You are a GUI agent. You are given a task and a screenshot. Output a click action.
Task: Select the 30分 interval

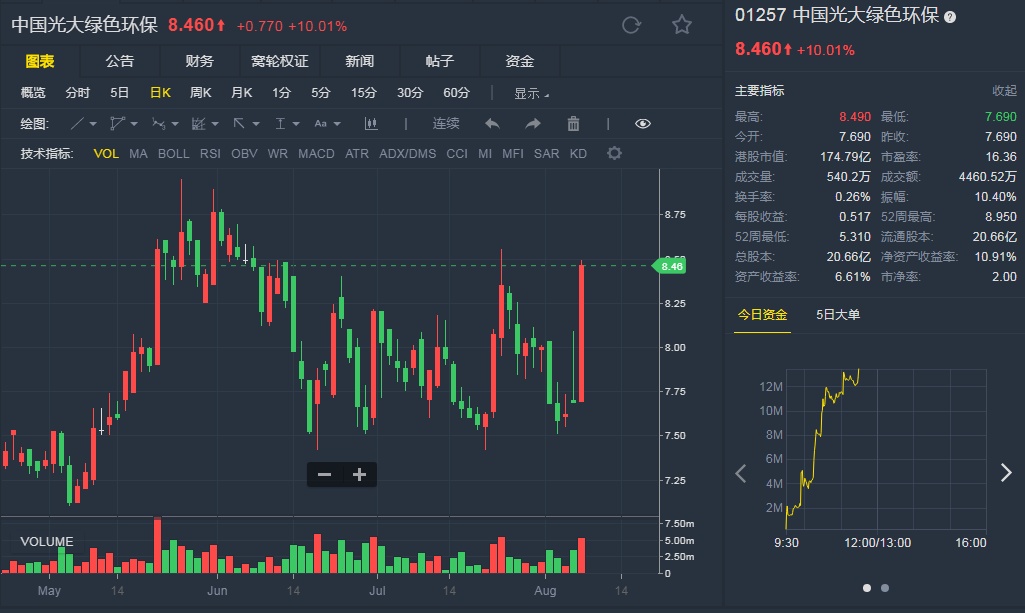[410, 93]
